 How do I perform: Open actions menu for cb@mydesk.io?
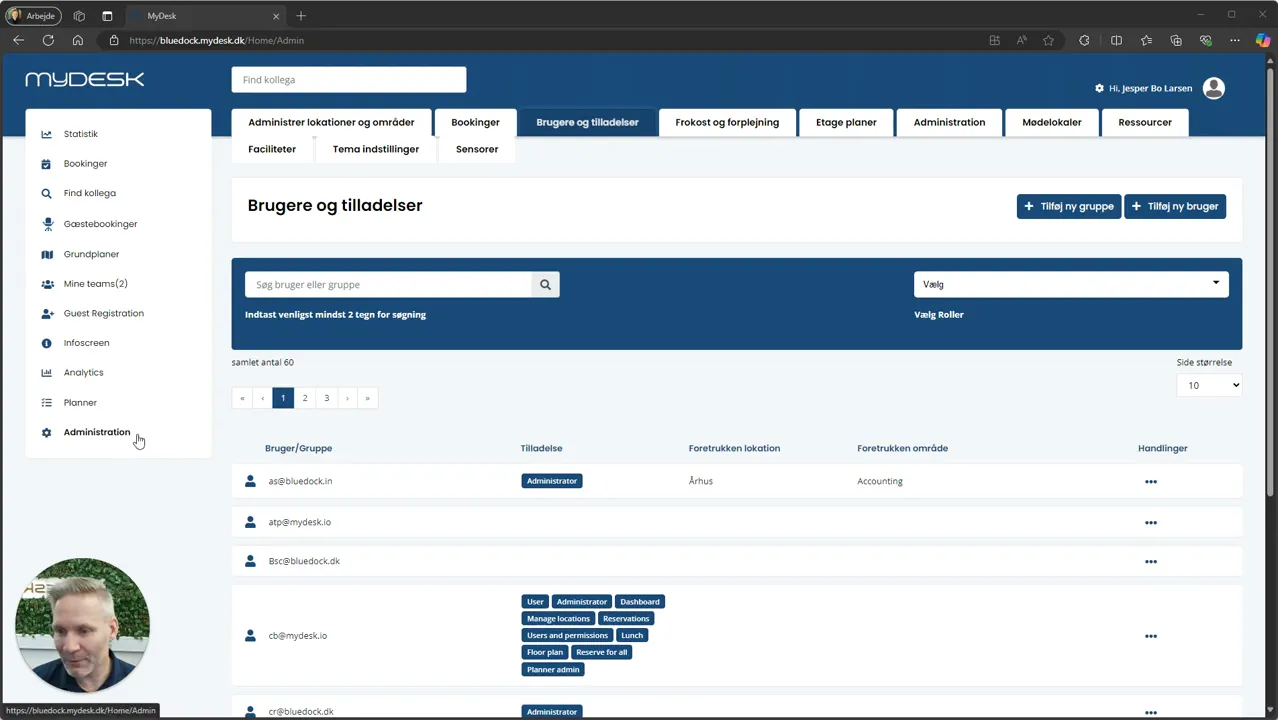1151,636
